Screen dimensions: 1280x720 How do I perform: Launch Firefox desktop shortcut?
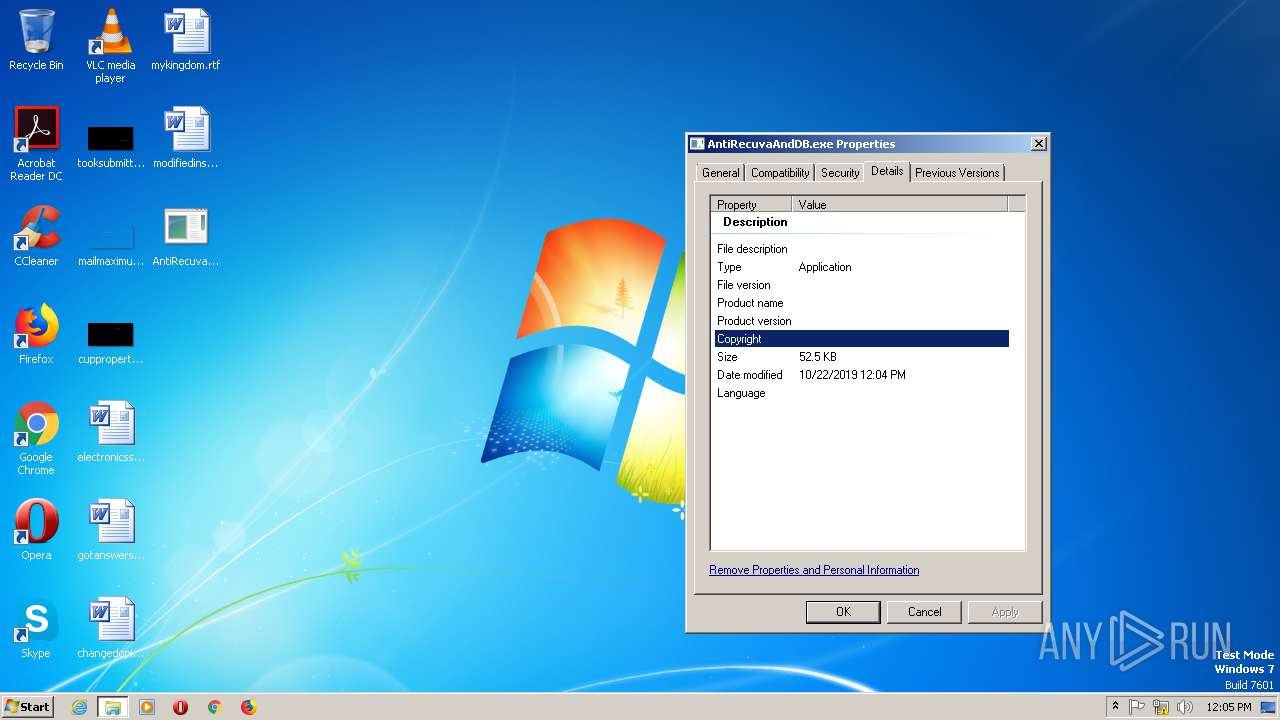tap(36, 334)
